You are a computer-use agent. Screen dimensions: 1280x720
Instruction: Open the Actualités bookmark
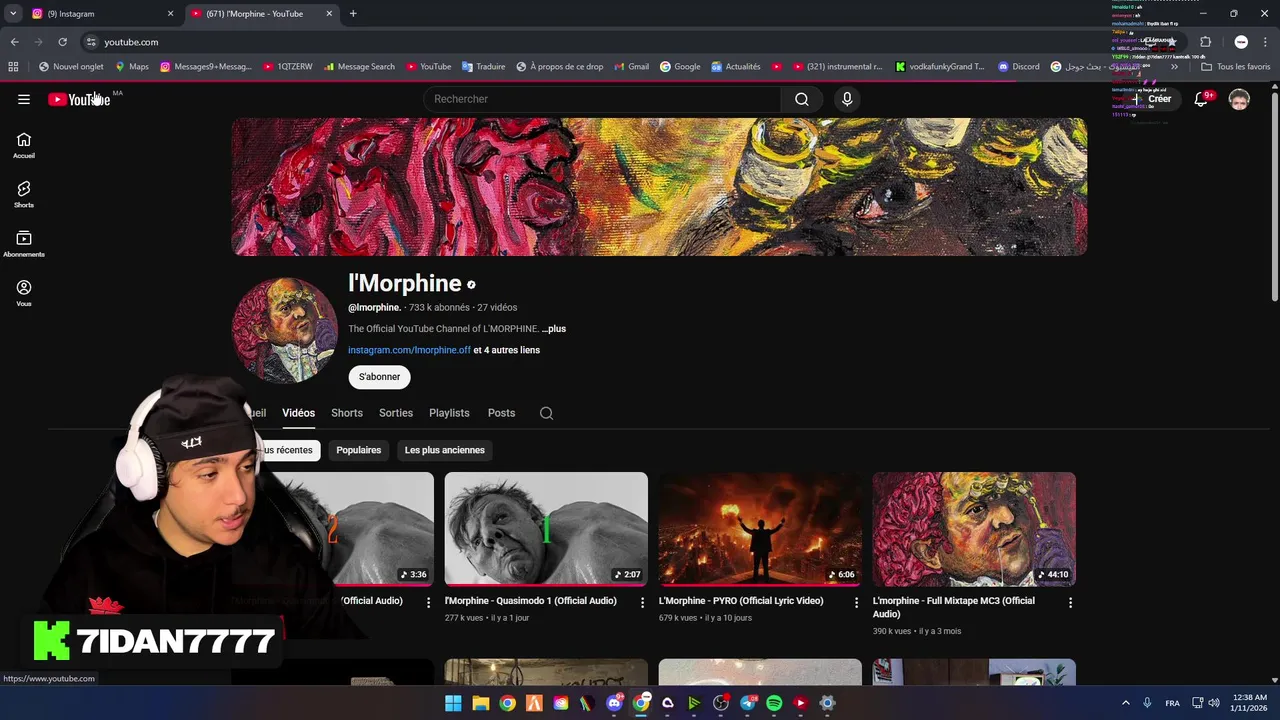coord(736,67)
